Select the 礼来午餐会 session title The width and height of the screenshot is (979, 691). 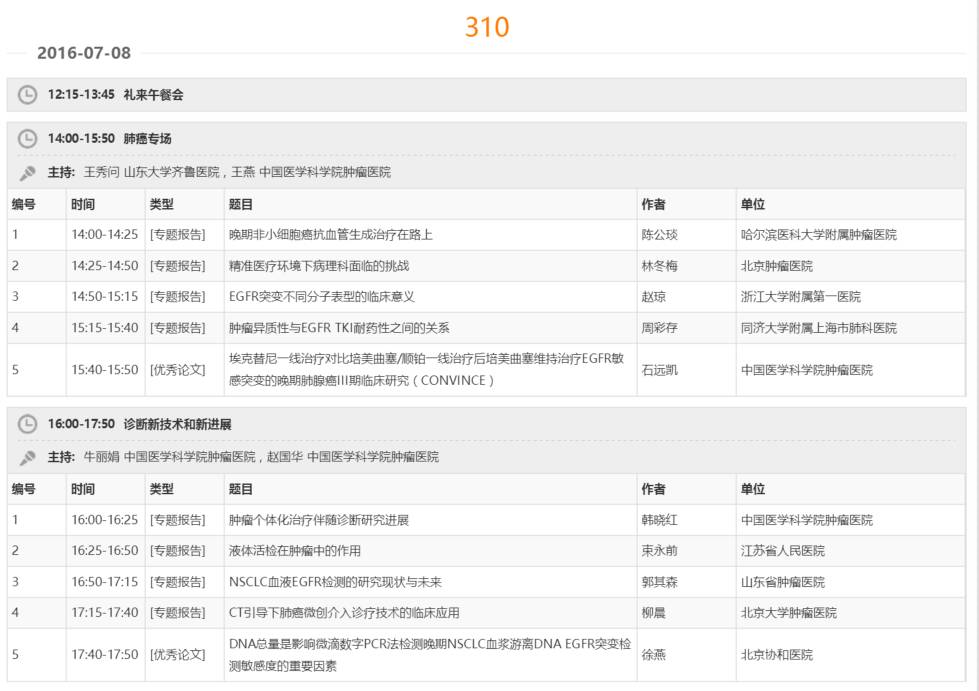point(154,95)
